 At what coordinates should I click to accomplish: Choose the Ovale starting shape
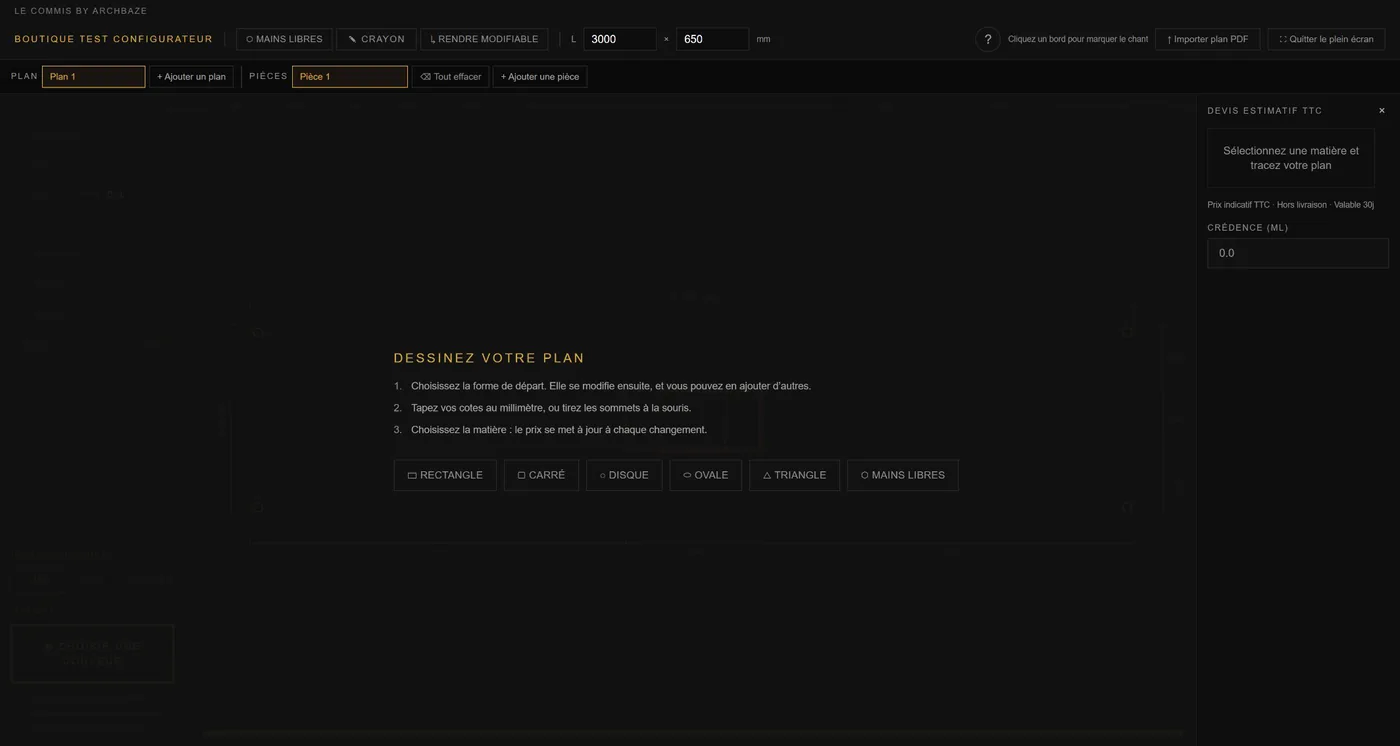[x=706, y=475]
